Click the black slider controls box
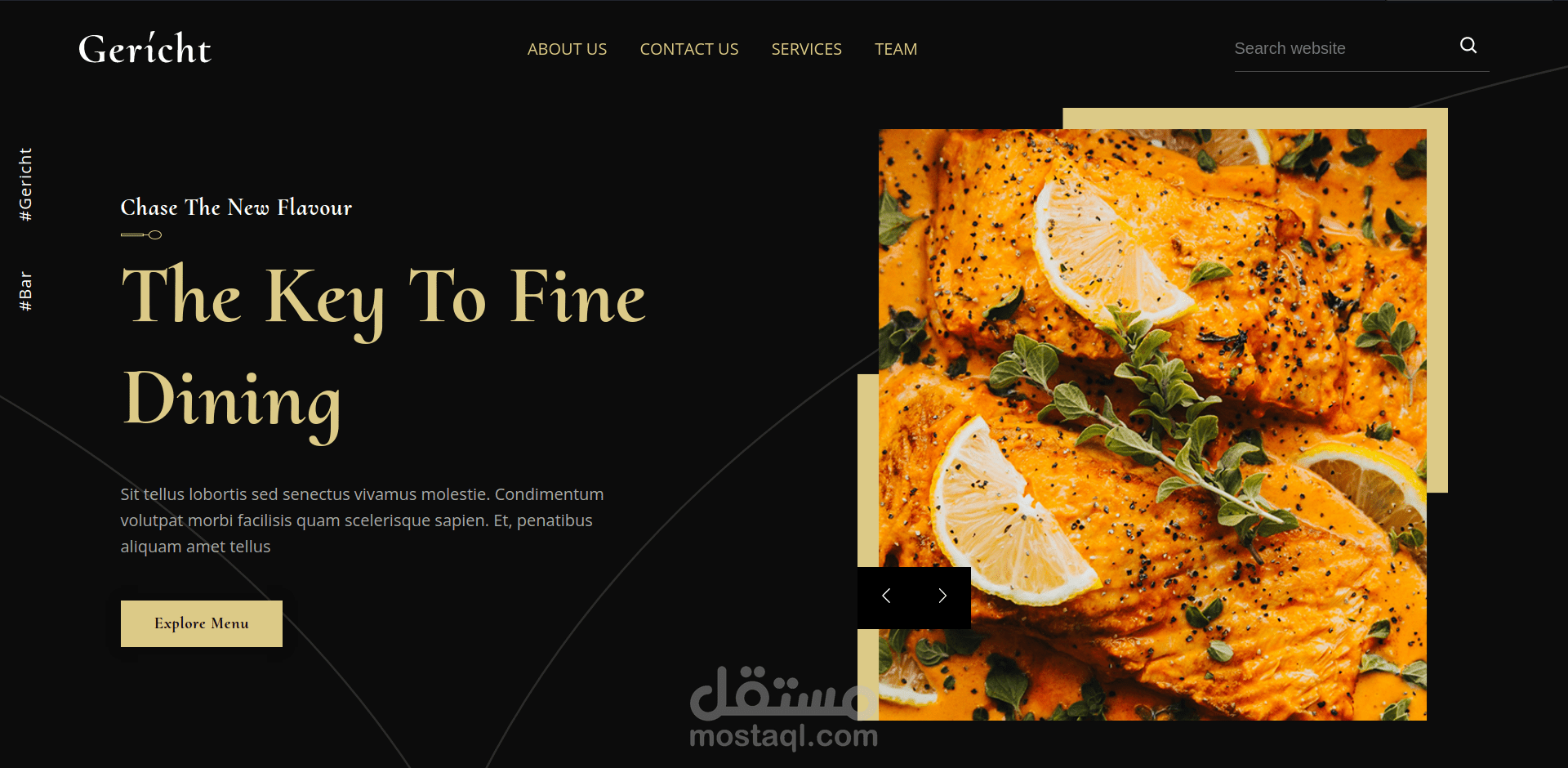 pos(914,598)
